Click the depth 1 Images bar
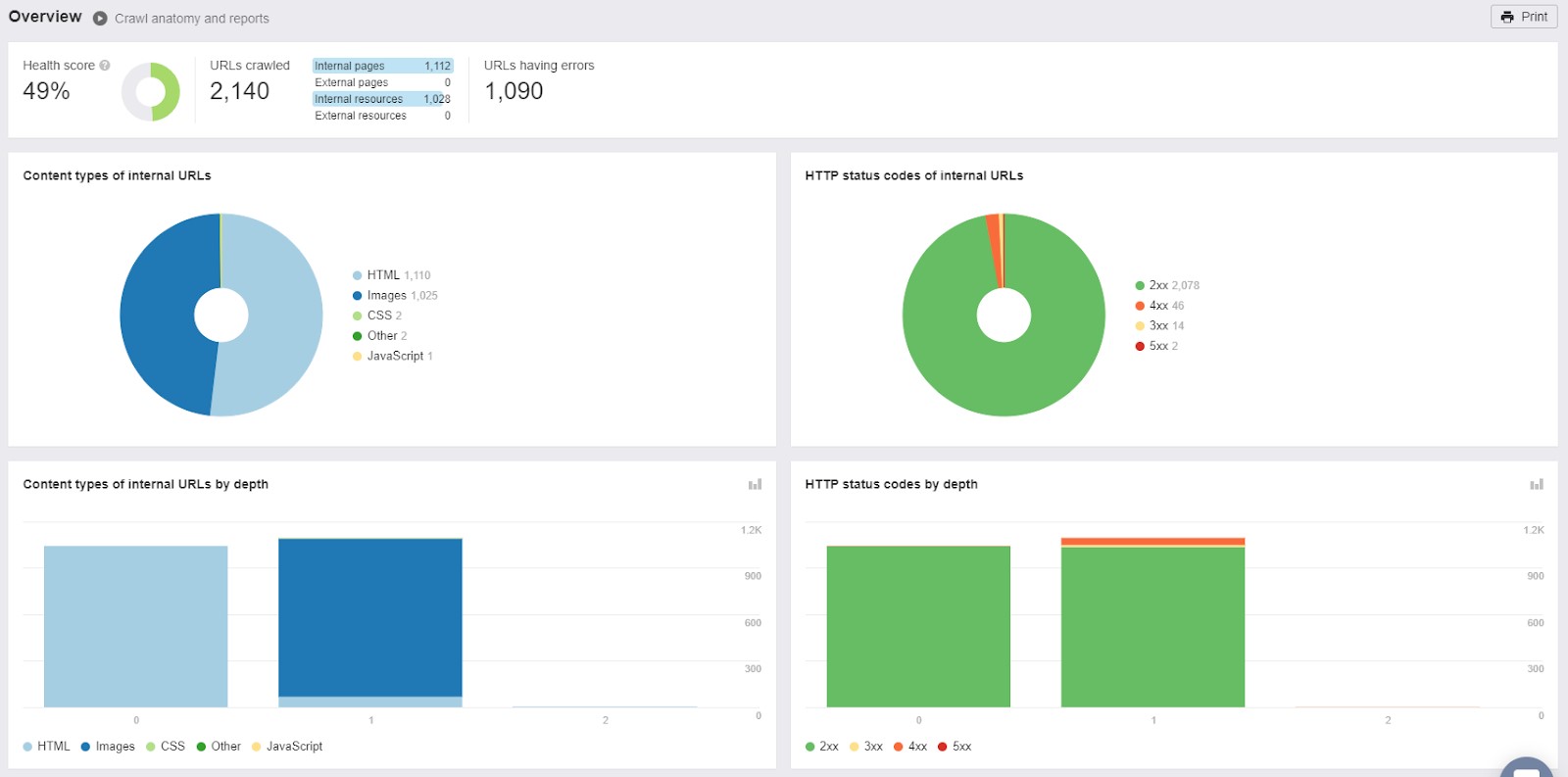 click(x=369, y=617)
